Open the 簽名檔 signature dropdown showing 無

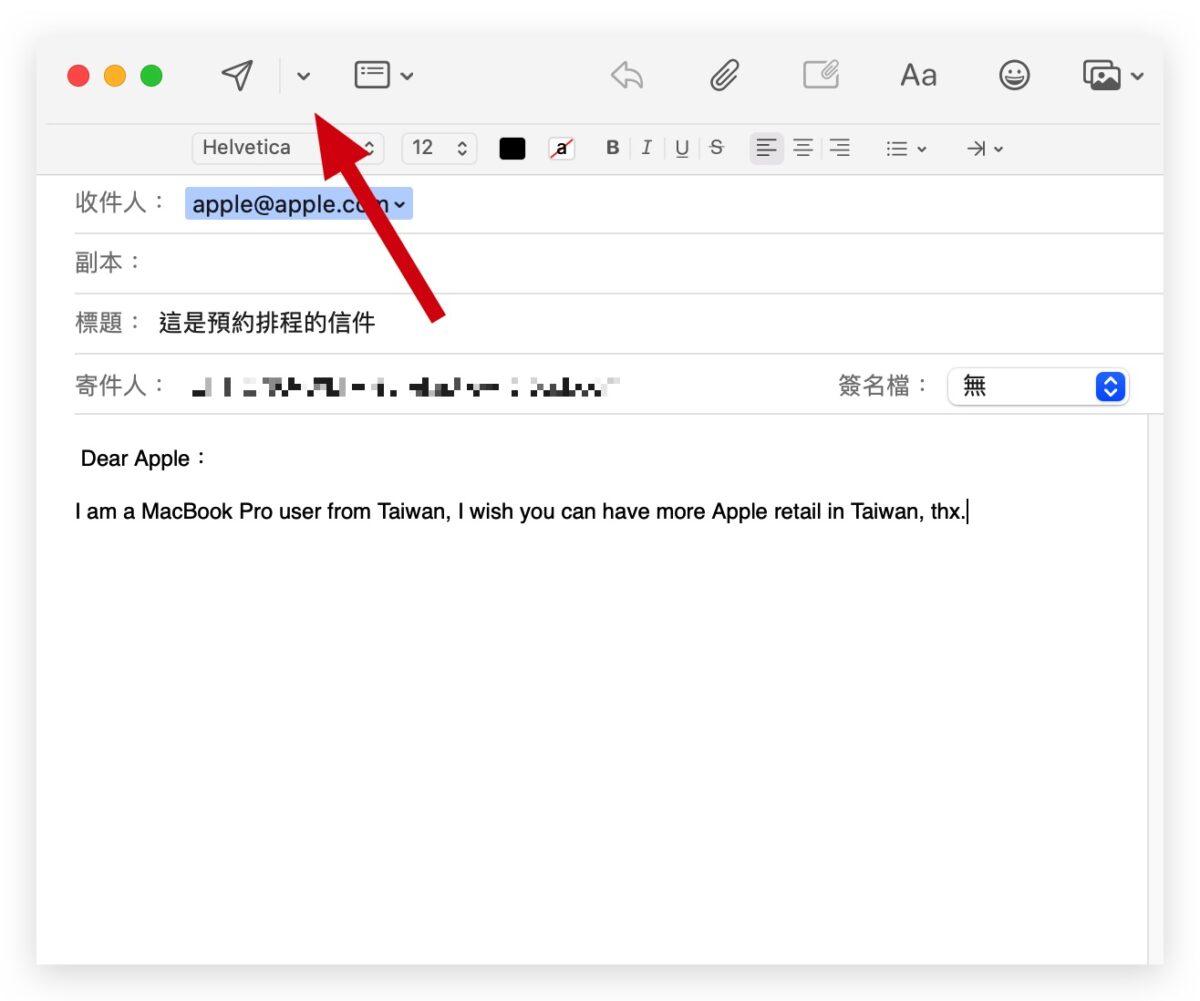pyautogui.click(x=1038, y=386)
